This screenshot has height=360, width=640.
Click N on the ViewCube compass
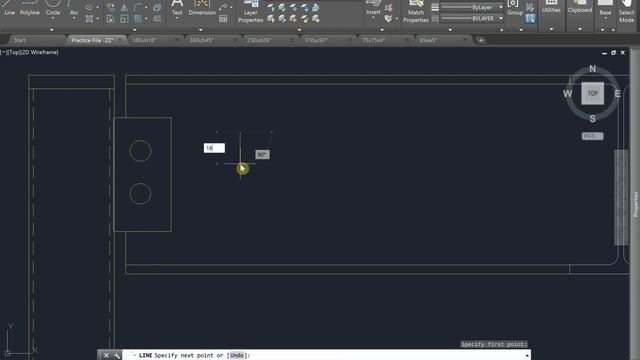point(592,69)
